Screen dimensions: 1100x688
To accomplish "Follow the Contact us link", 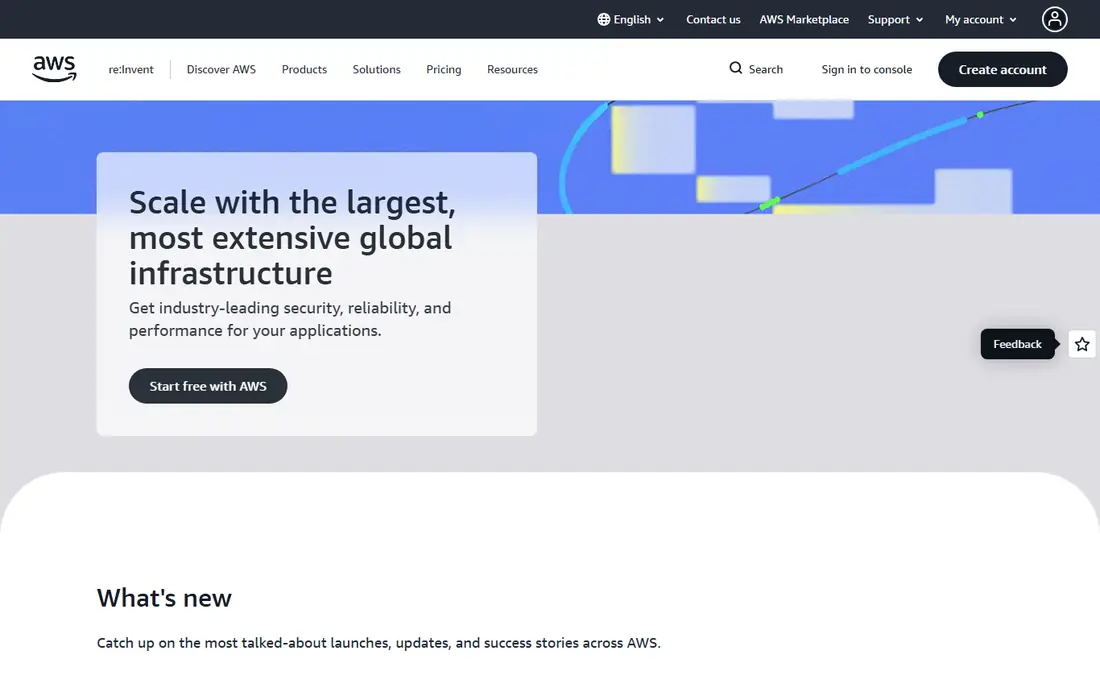I will pos(713,20).
